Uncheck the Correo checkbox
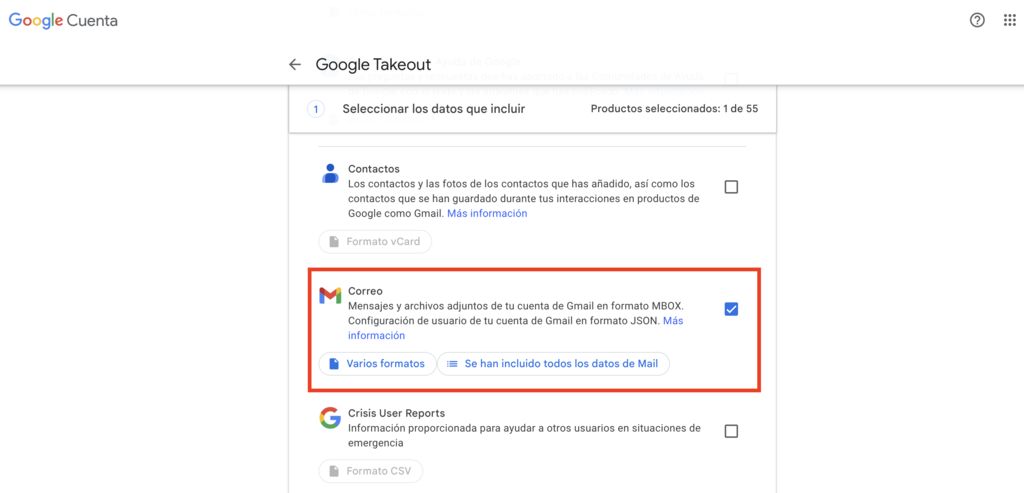This screenshot has width=1024, height=493. (731, 309)
